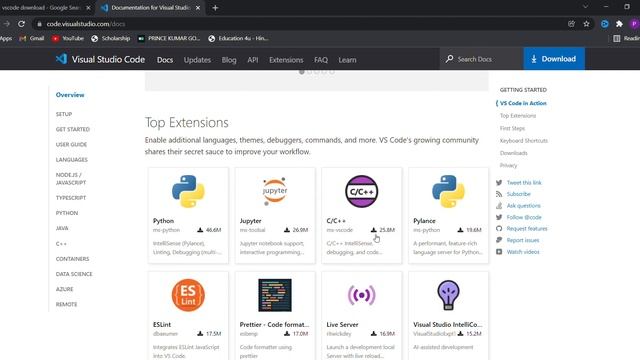This screenshot has height=360, width=640.
Task: Expand the GET STARTED sidebar section
Action: click(x=73, y=129)
